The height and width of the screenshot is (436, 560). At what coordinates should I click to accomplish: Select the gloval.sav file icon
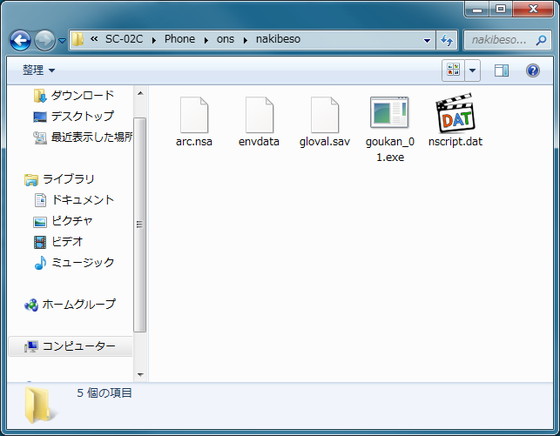pos(325,115)
